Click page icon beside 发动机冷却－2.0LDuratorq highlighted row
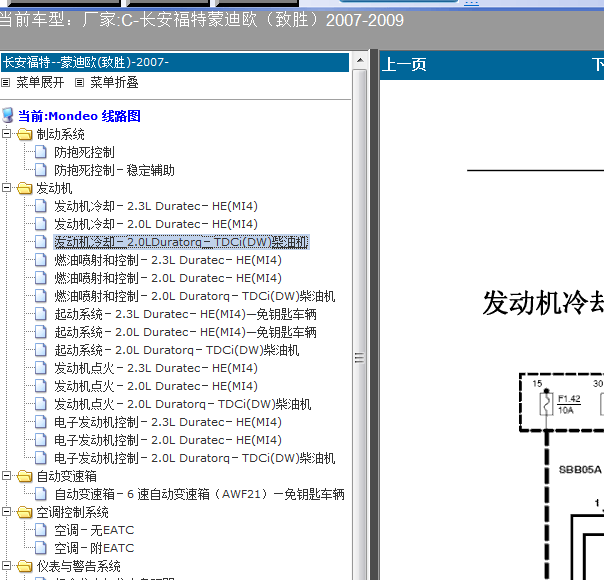Image resolution: width=604 pixels, height=580 pixels. pos(40,242)
